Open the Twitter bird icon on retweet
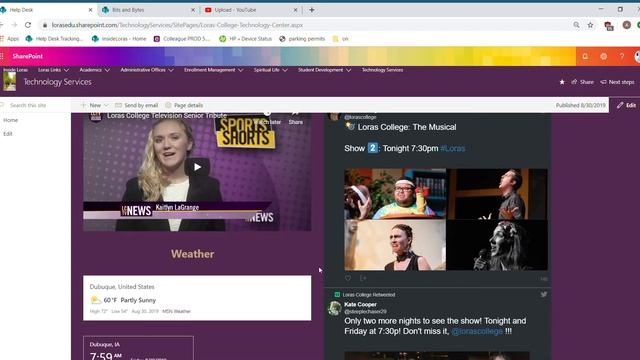 544,294
